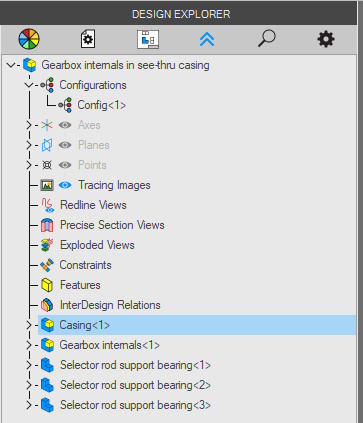The height and width of the screenshot is (423, 363).
Task: Click the Points icon
Action: [47, 165]
